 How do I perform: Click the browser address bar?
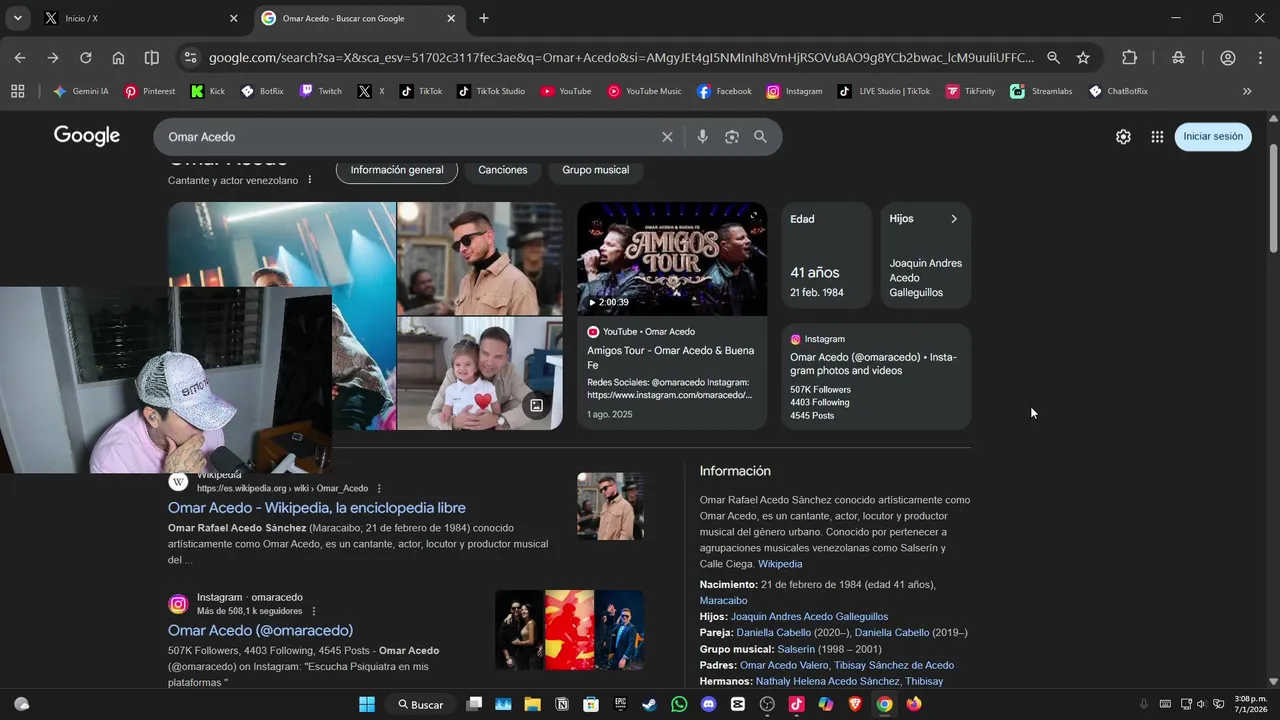point(620,58)
